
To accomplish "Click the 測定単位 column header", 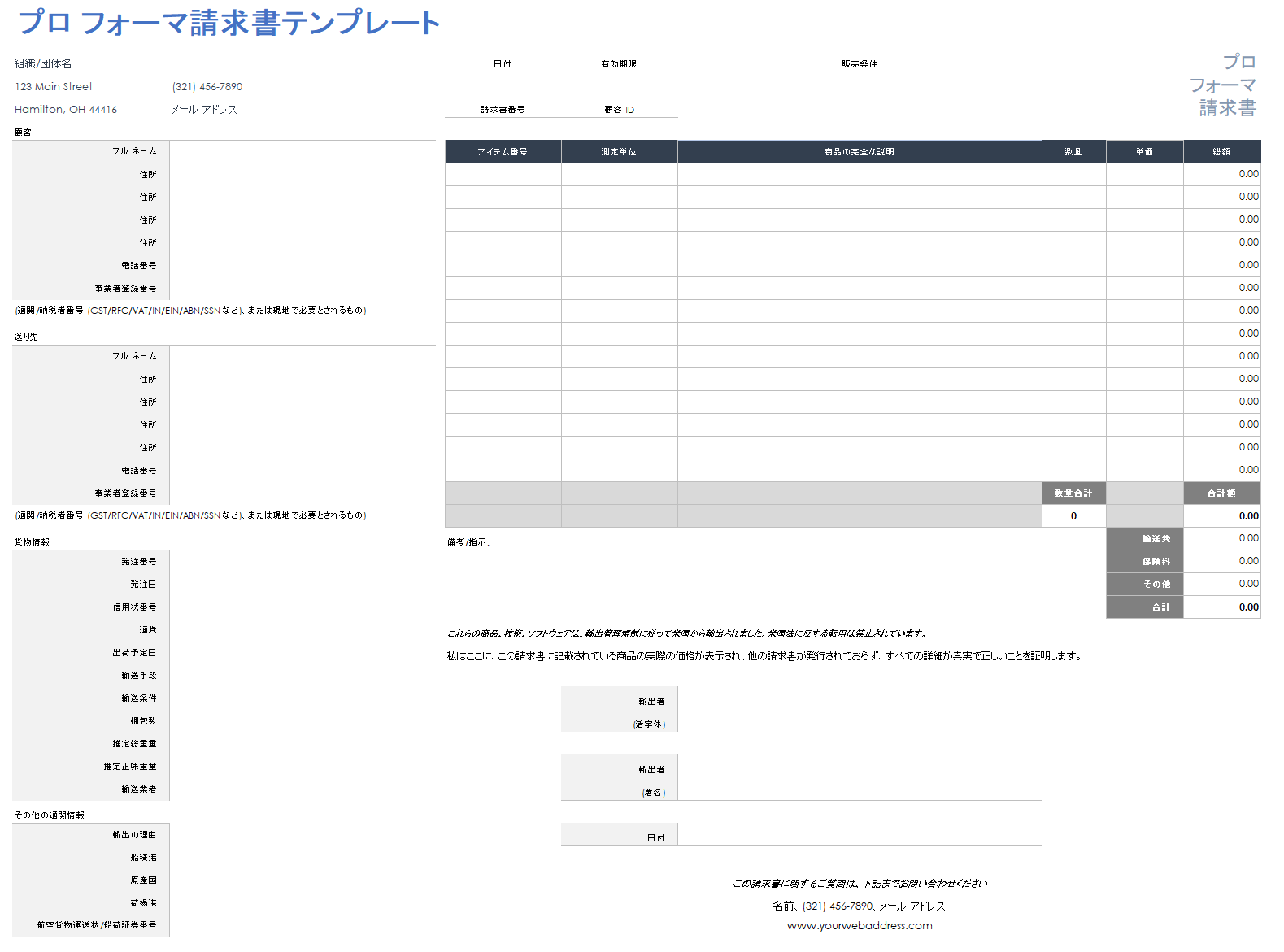I will click(619, 151).
